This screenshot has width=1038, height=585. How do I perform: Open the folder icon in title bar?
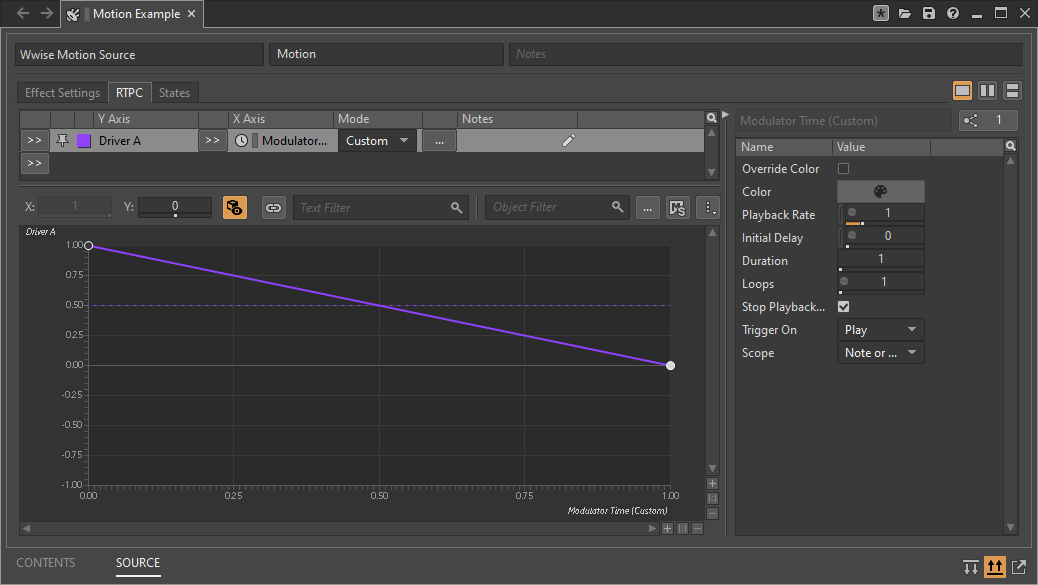tap(905, 13)
